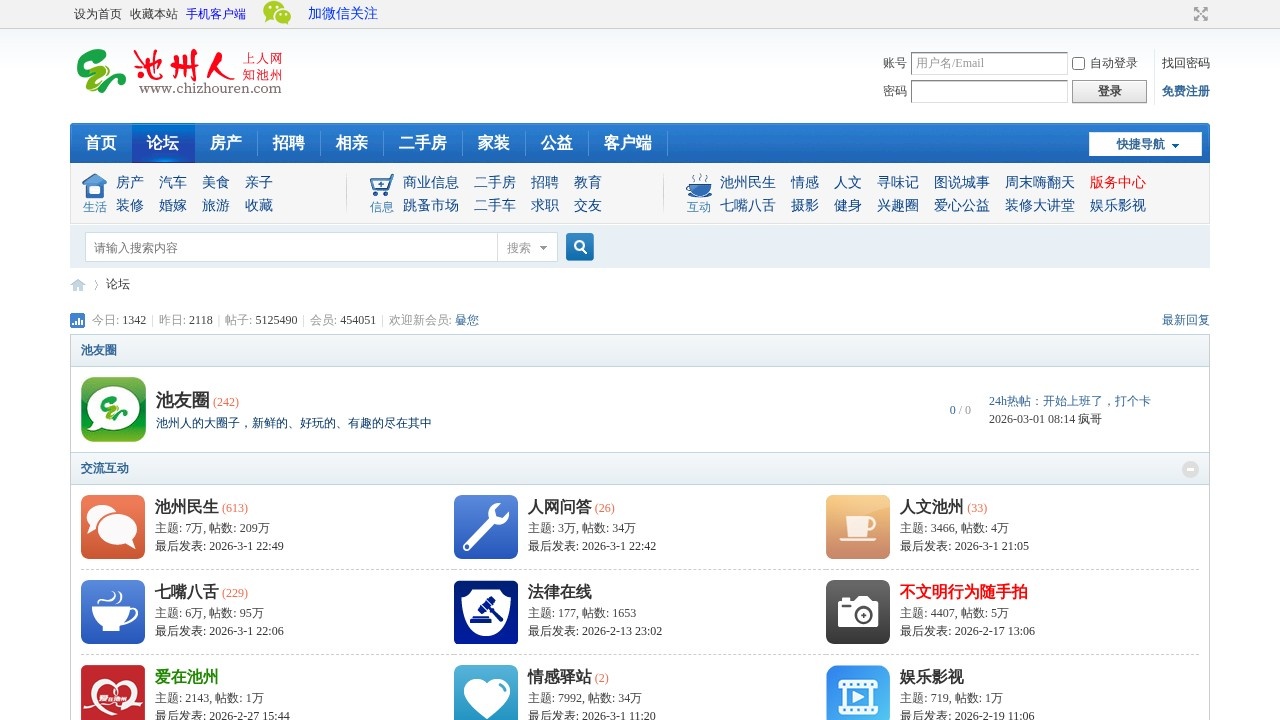Open the 快捷导航 dropdown
Viewport: 1280px width, 720px height.
tap(1145, 144)
